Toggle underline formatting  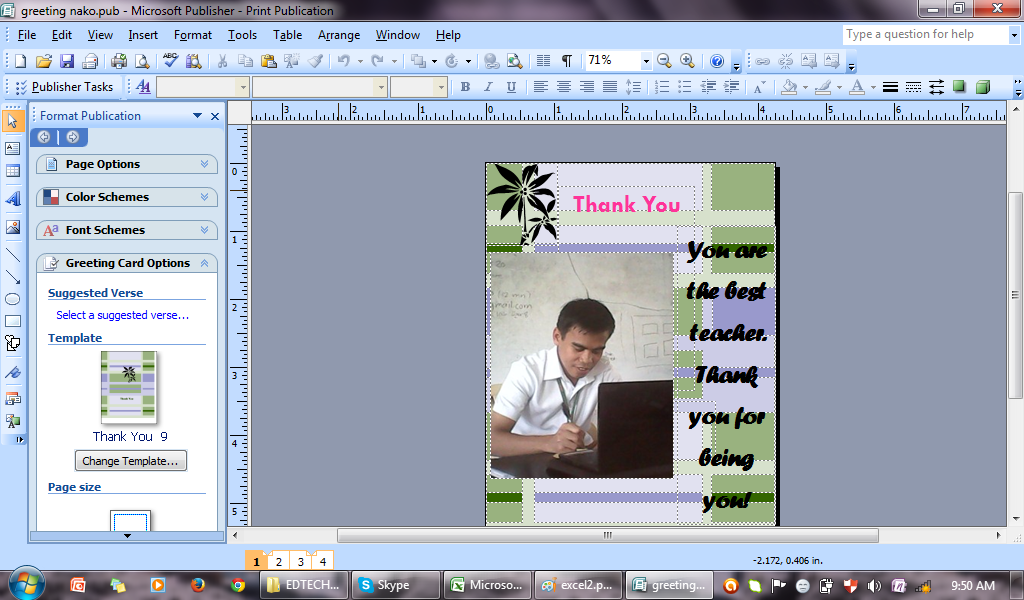(510, 87)
